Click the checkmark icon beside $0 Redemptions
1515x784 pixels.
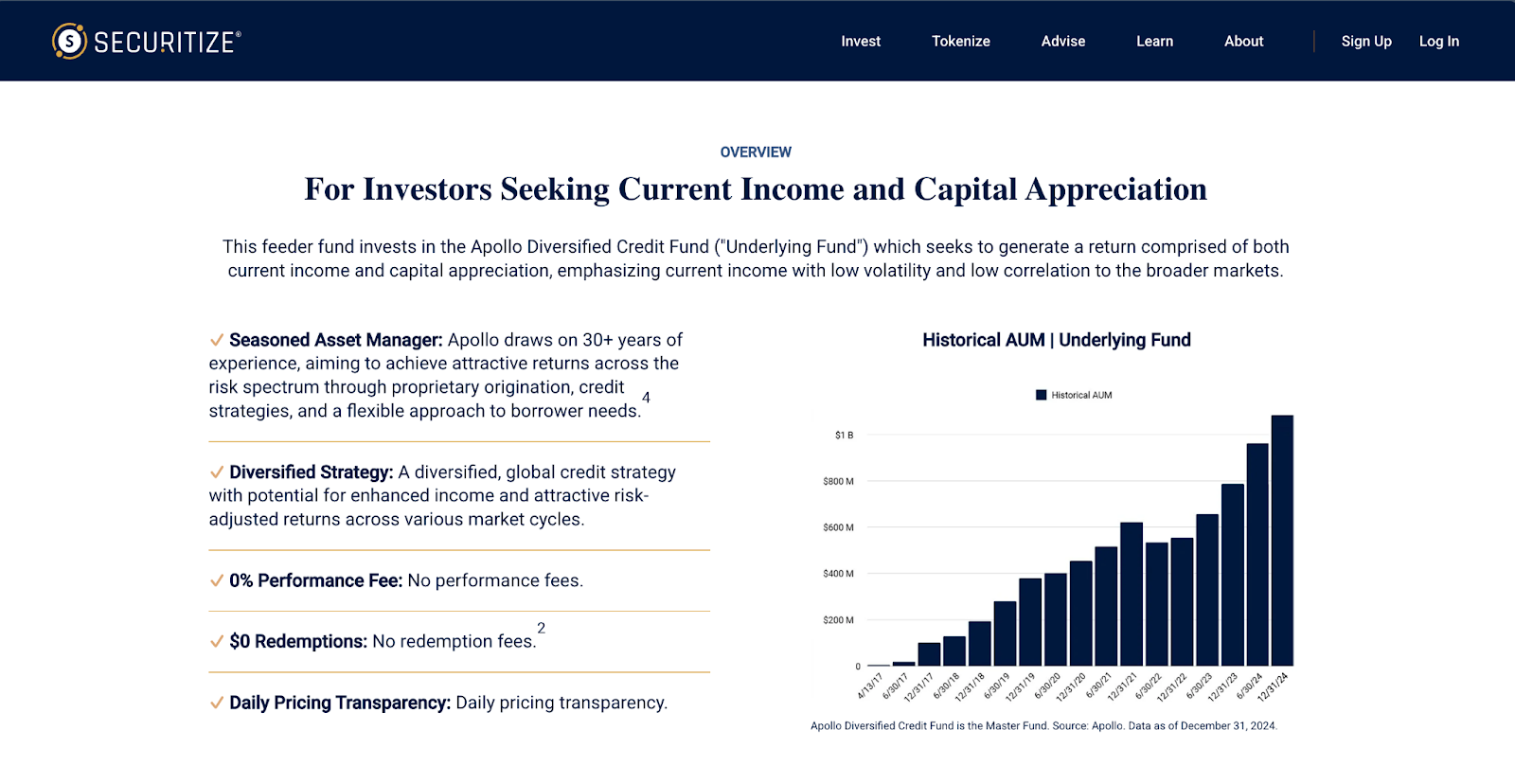point(217,641)
